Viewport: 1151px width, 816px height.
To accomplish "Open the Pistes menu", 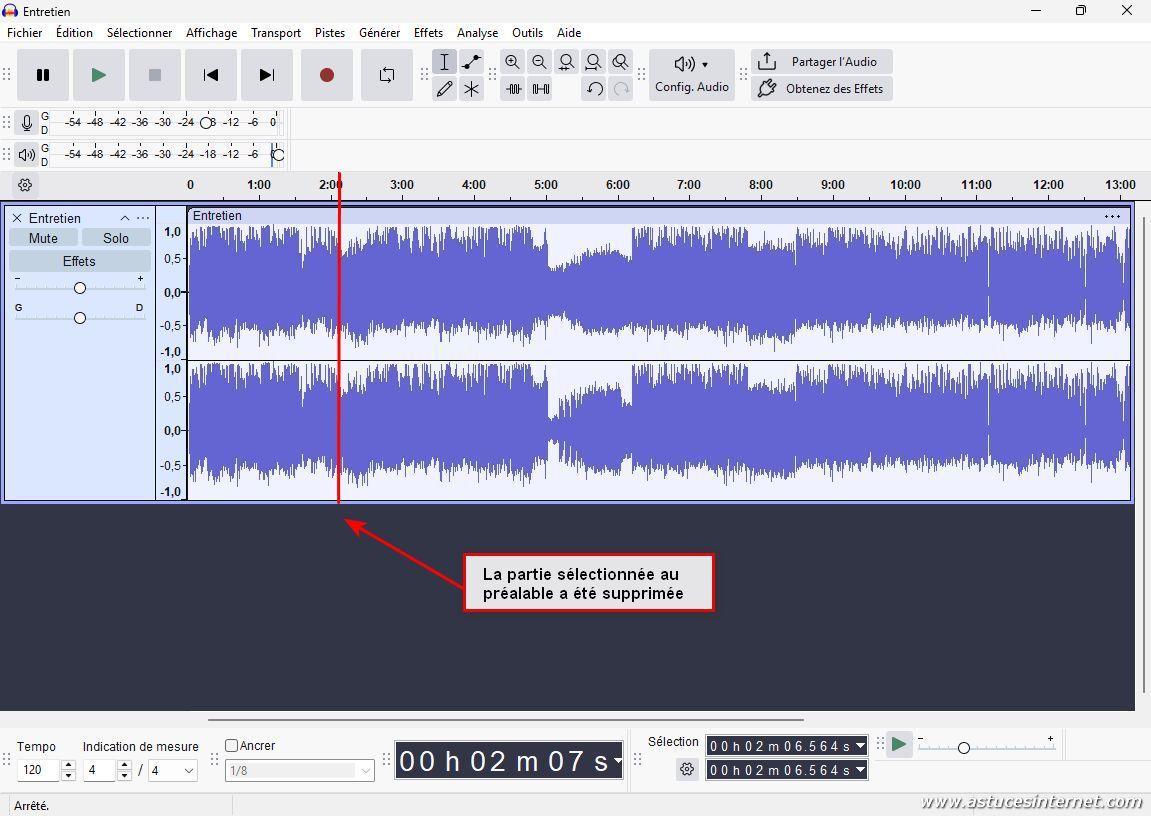I will [x=329, y=33].
